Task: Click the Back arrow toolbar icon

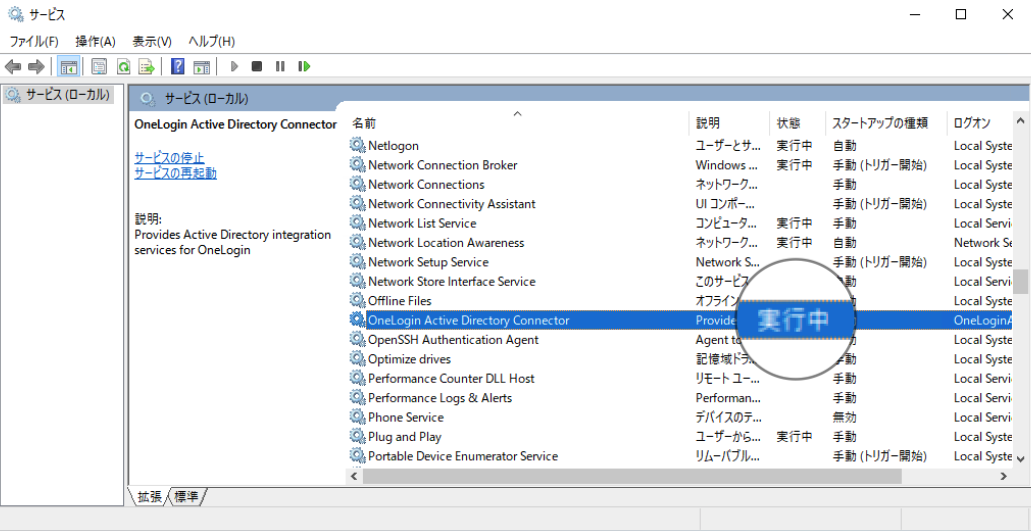Action: pyautogui.click(x=13, y=66)
